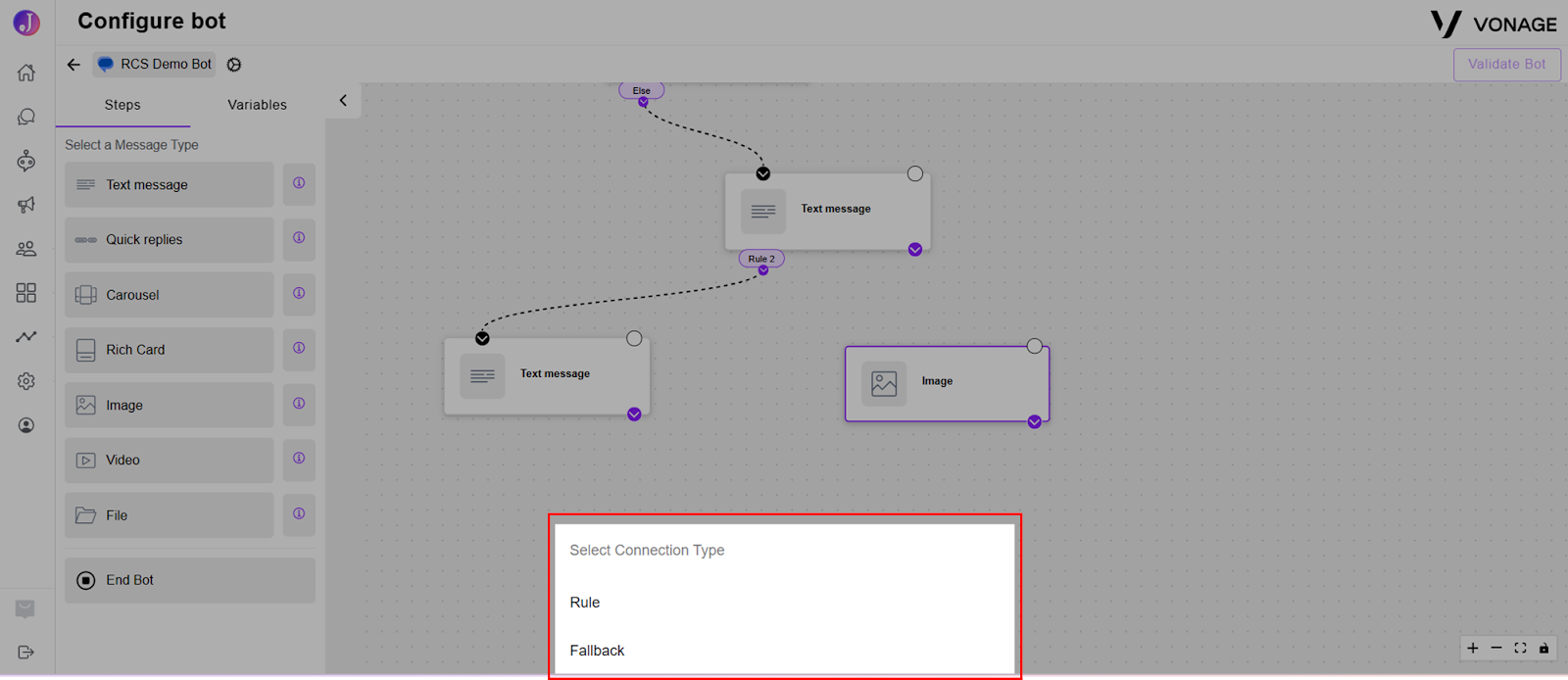Open the analytics line-chart sidebar icon
1568x680 pixels.
click(26, 337)
